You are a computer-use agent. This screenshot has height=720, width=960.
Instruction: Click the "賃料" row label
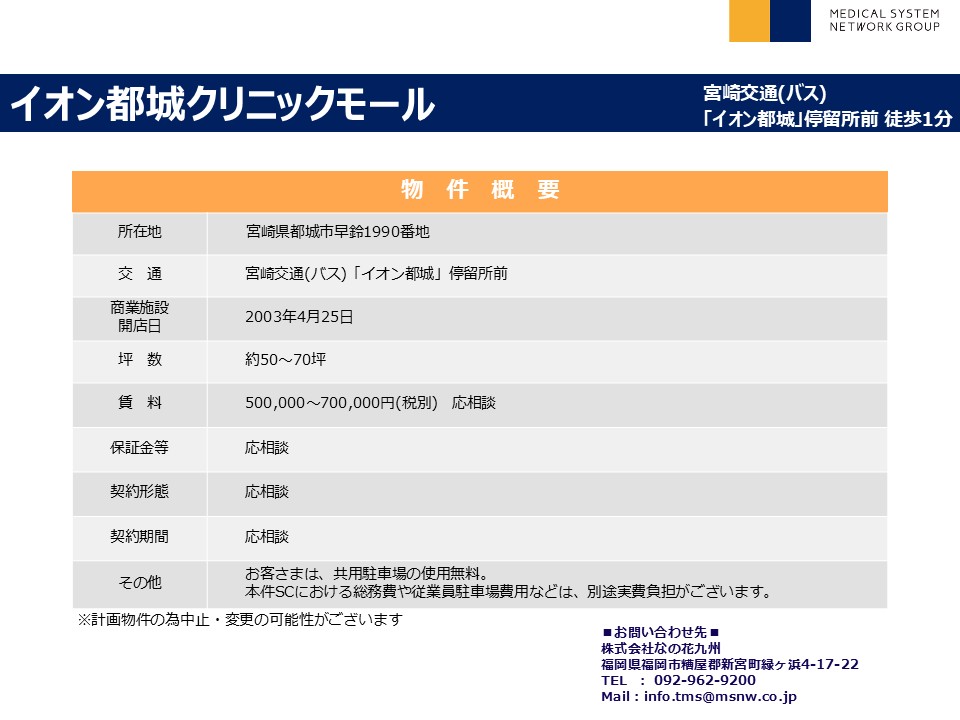[140, 403]
